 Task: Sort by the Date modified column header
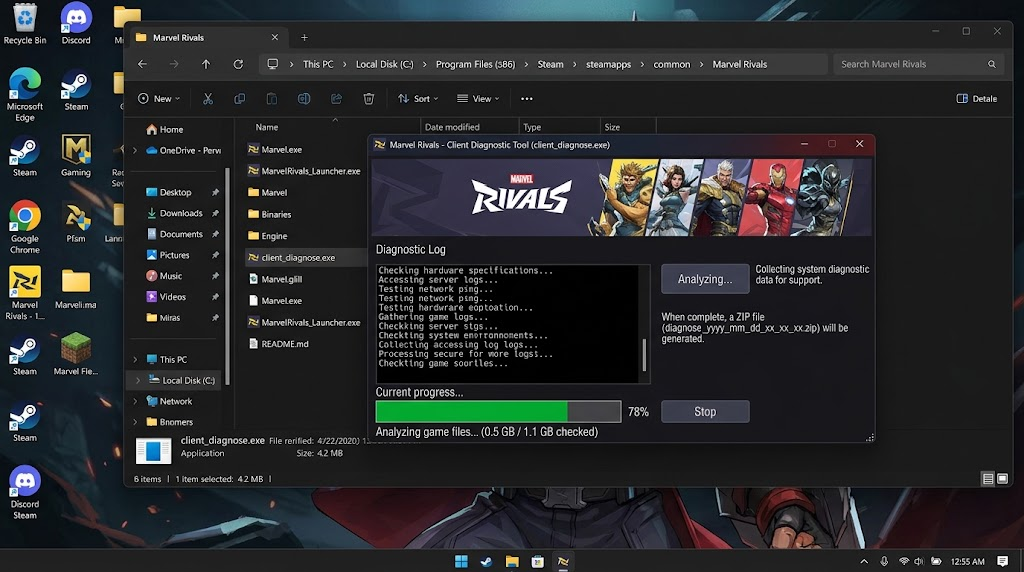pyautogui.click(x=452, y=127)
